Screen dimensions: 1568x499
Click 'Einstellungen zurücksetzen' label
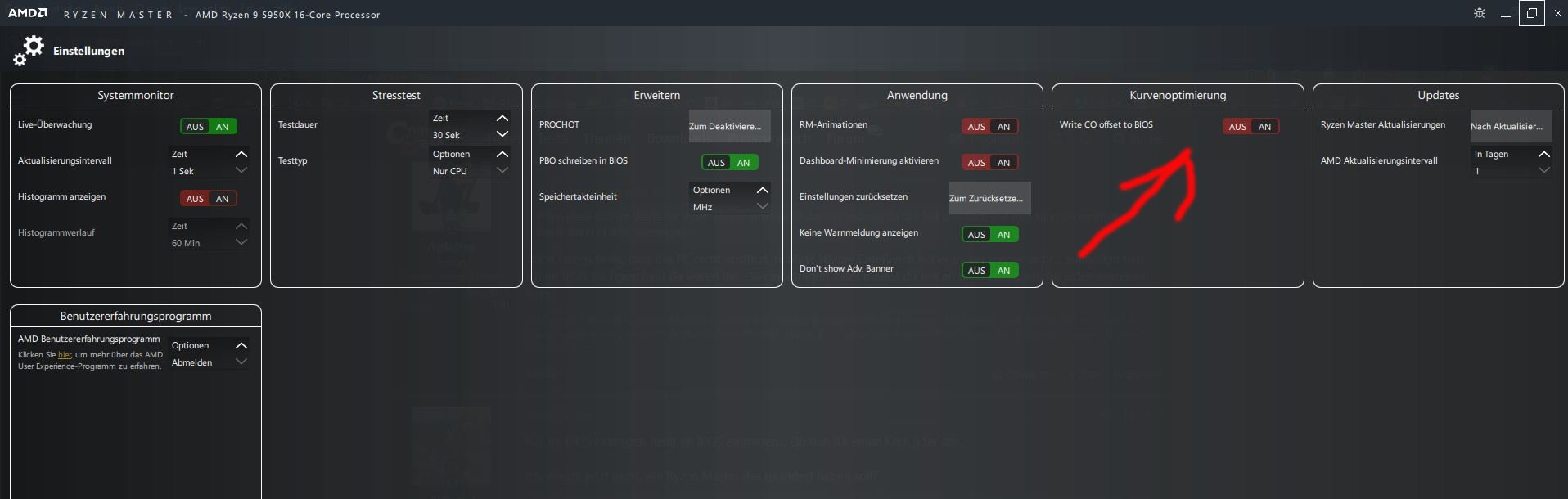(854, 197)
